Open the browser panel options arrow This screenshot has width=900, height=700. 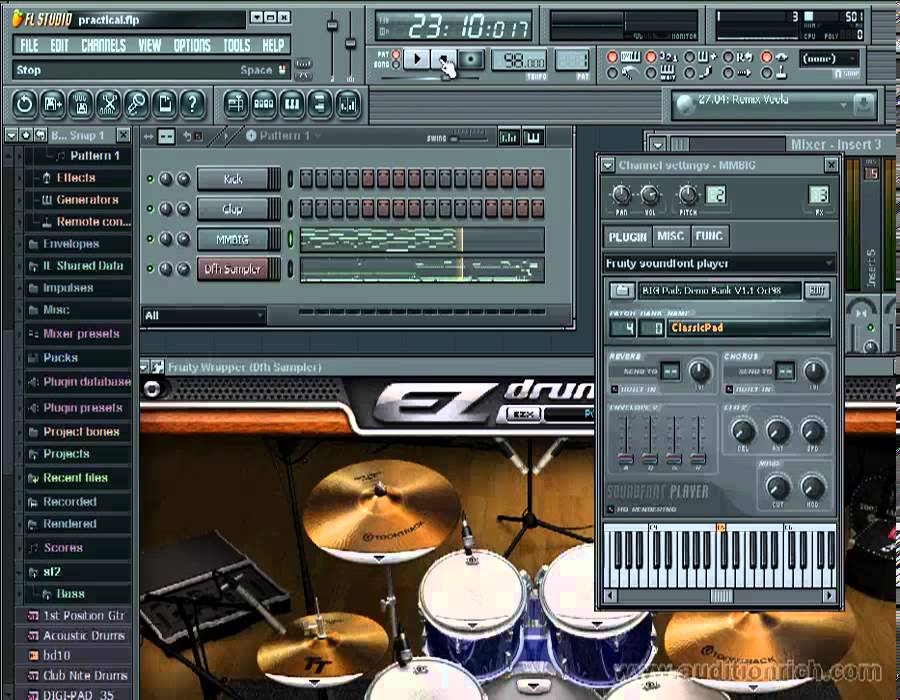[x=11, y=135]
